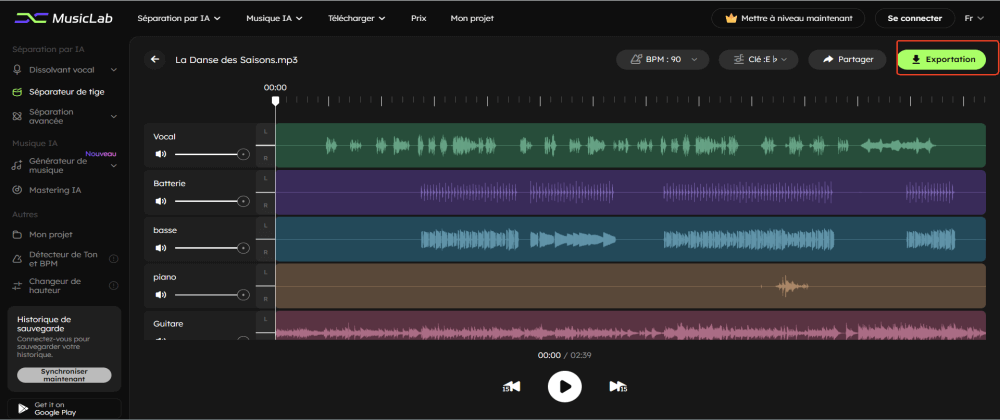This screenshot has height=420, width=1000.
Task: Mute the Batterie track
Action: [159, 201]
